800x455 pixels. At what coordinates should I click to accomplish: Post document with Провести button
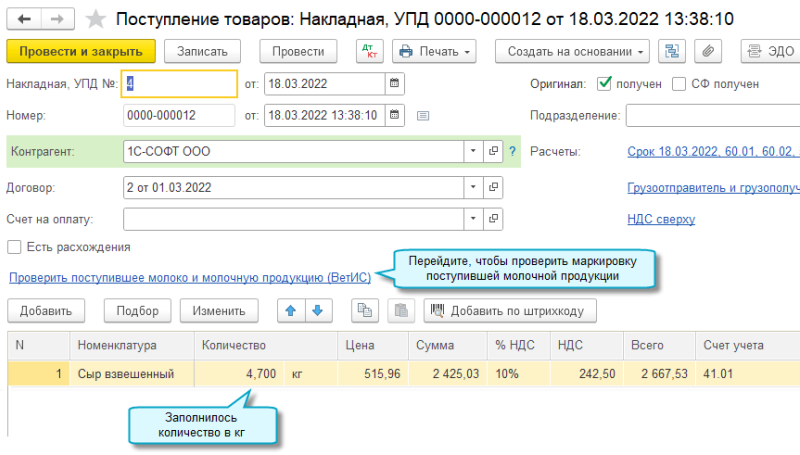pos(298,52)
